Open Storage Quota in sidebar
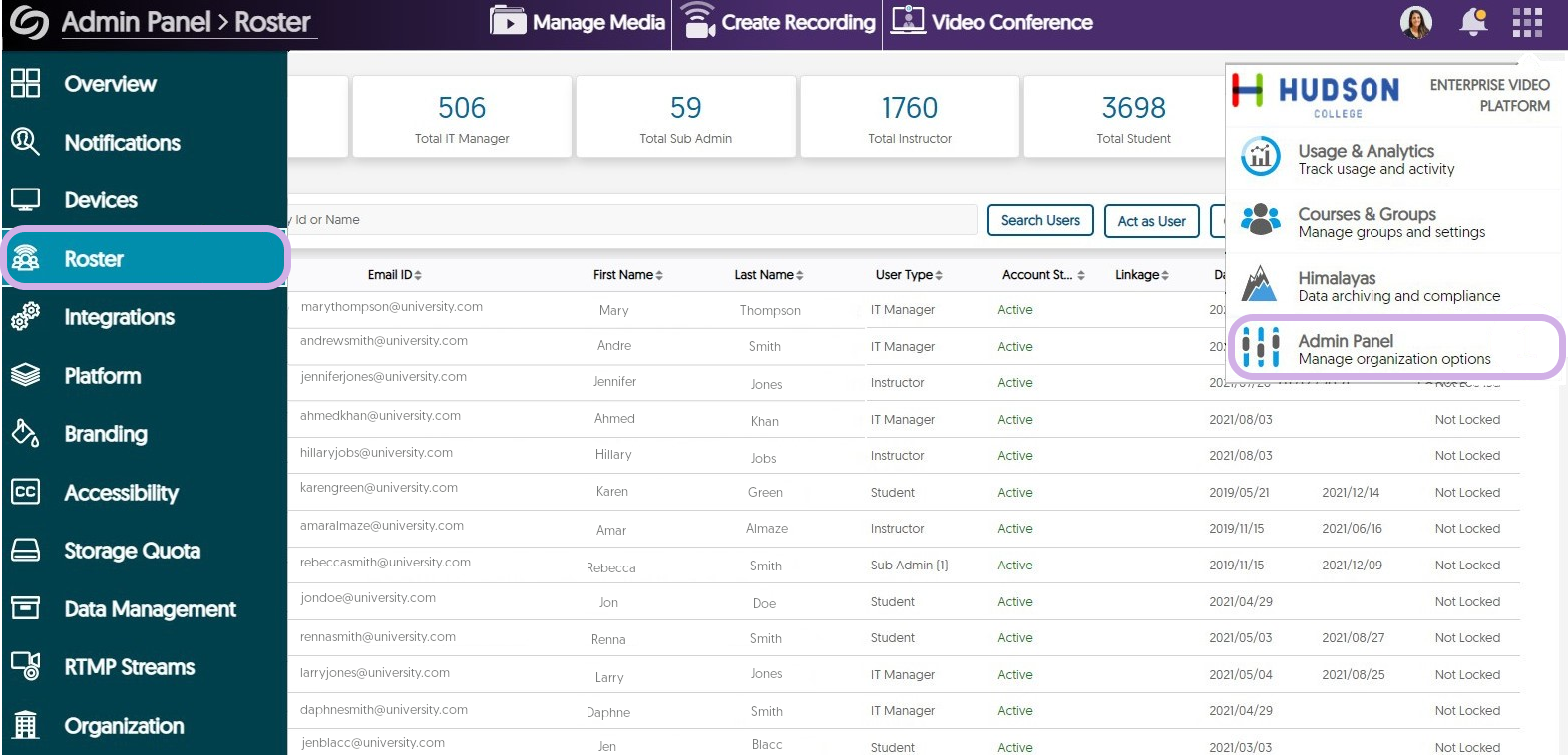Screen dimensions: 1568x755 (132, 551)
